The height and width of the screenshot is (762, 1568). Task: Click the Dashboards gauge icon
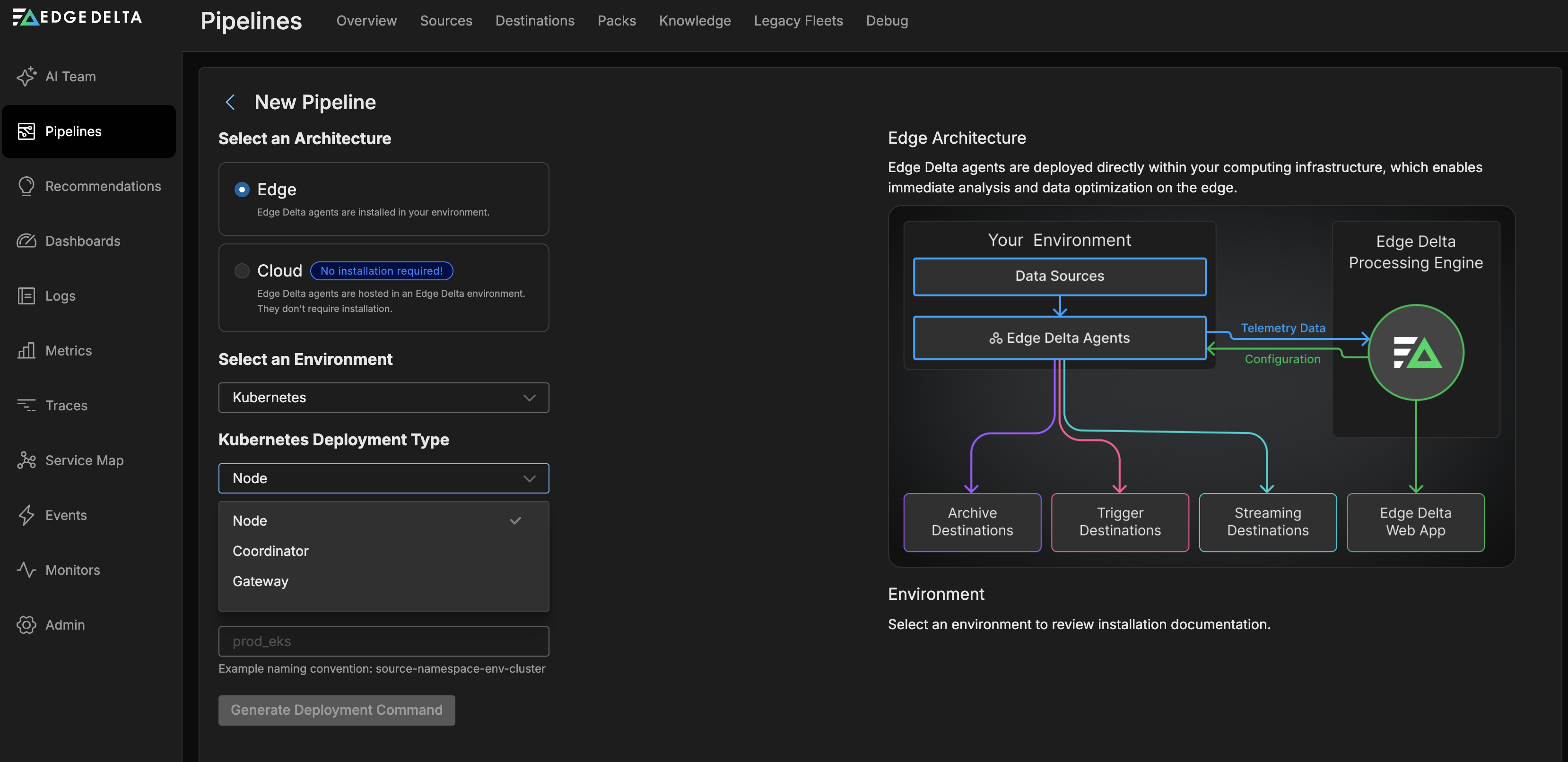pyautogui.click(x=26, y=241)
